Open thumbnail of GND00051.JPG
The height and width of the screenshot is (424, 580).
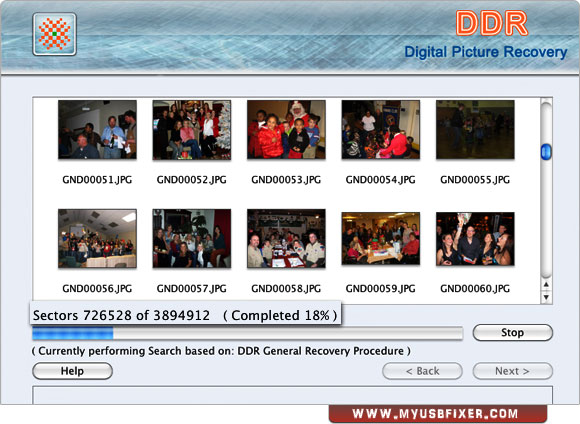click(97, 129)
